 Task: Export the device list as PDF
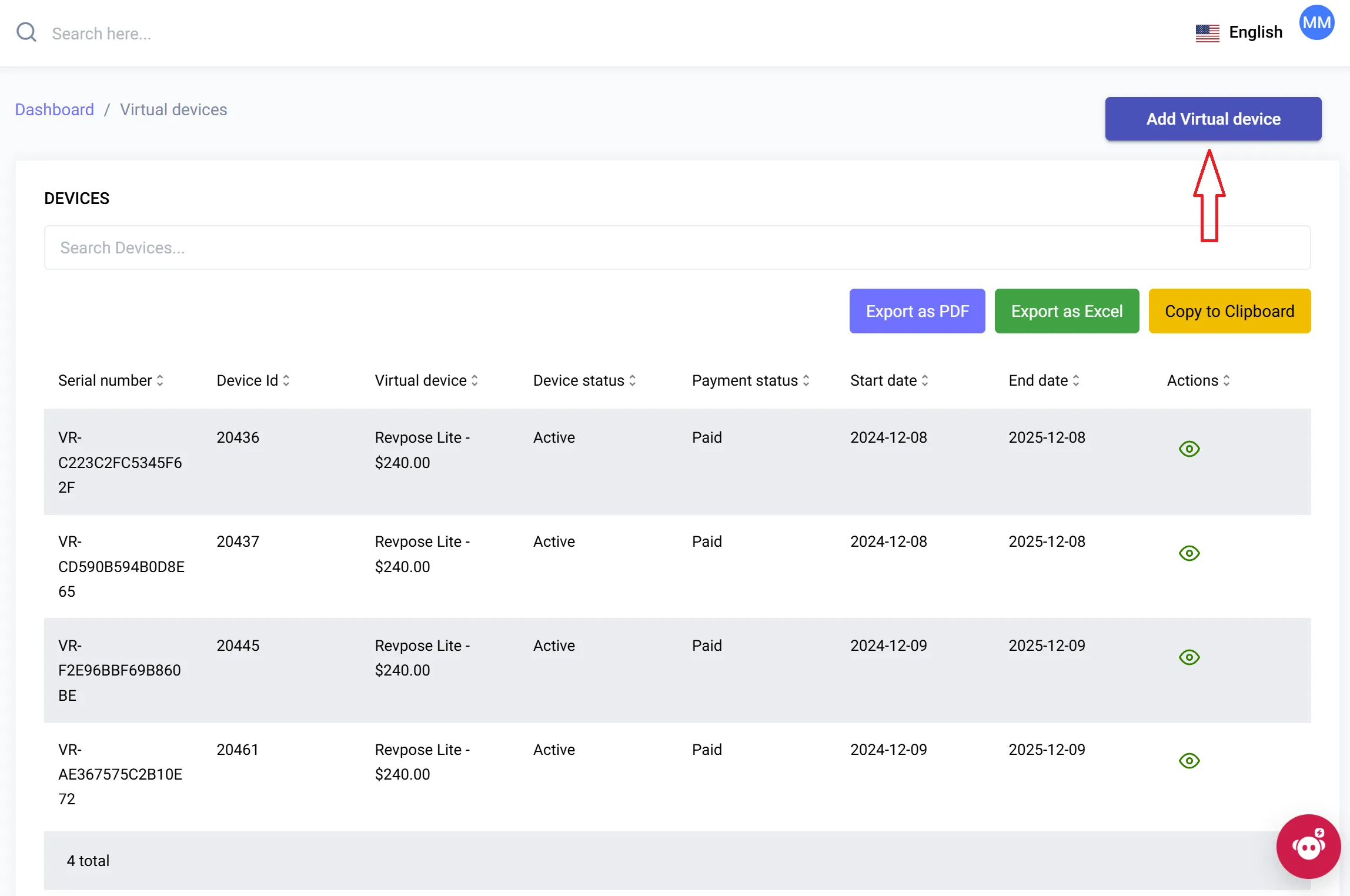click(x=917, y=311)
